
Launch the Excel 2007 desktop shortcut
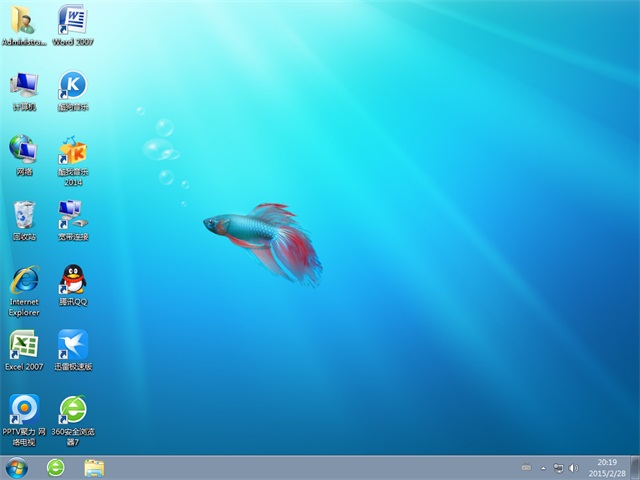point(24,345)
